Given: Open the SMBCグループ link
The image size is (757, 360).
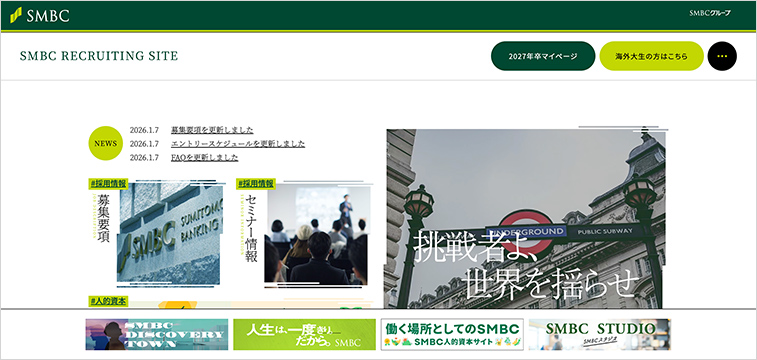Looking at the screenshot, I should pyautogui.click(x=710, y=14).
